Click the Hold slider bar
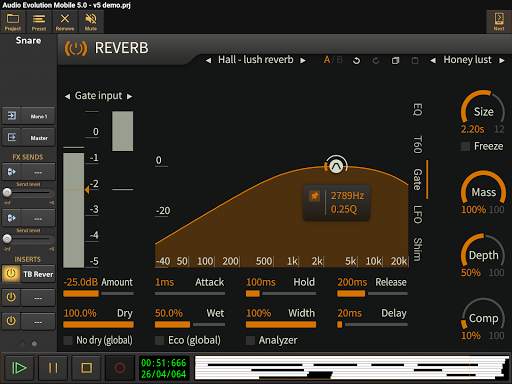 click(x=281, y=294)
